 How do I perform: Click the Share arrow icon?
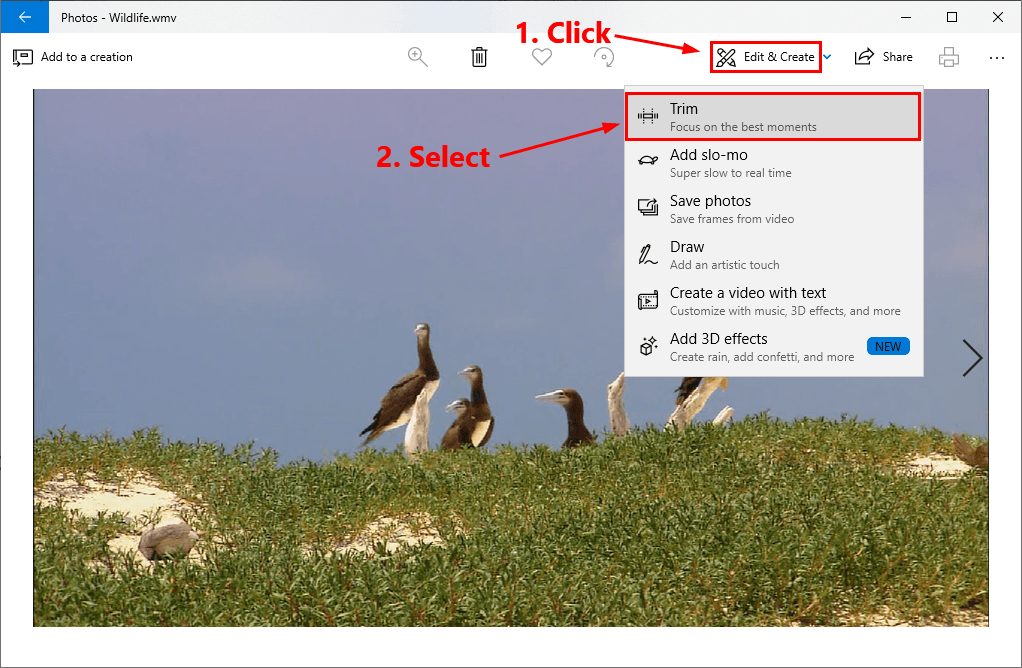click(x=864, y=57)
